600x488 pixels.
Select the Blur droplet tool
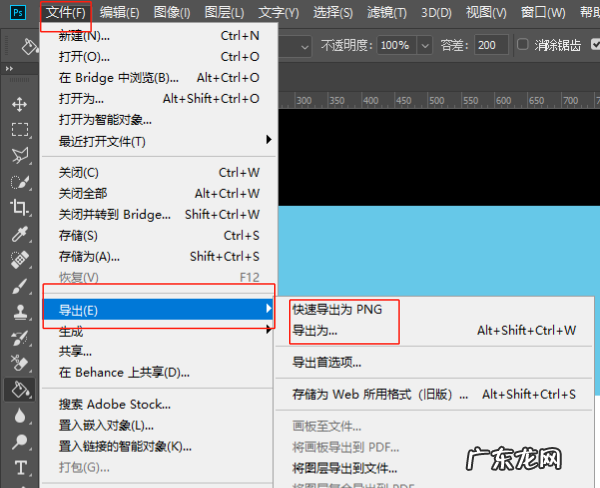click(x=20, y=416)
